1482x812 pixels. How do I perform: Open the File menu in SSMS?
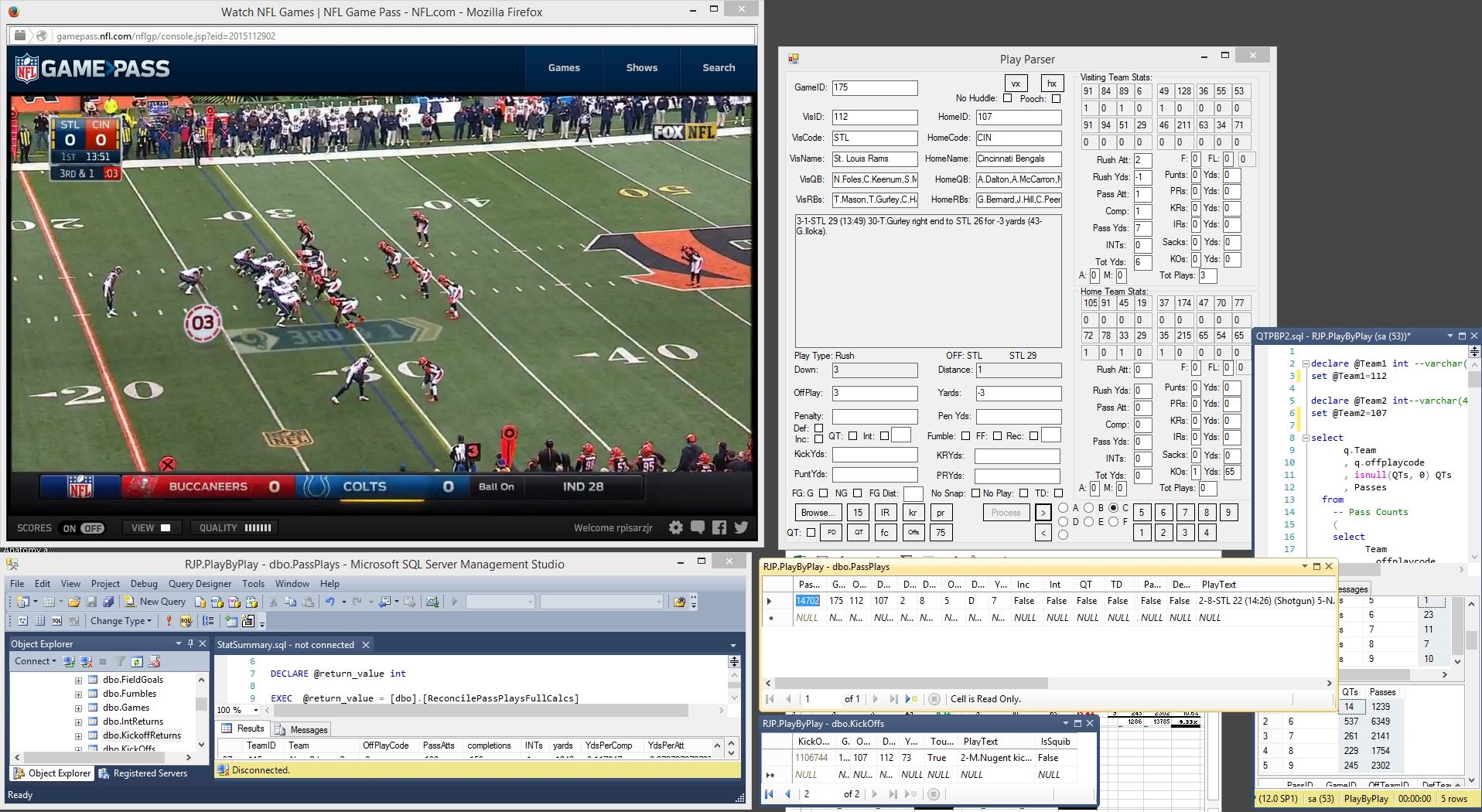pyautogui.click(x=17, y=584)
